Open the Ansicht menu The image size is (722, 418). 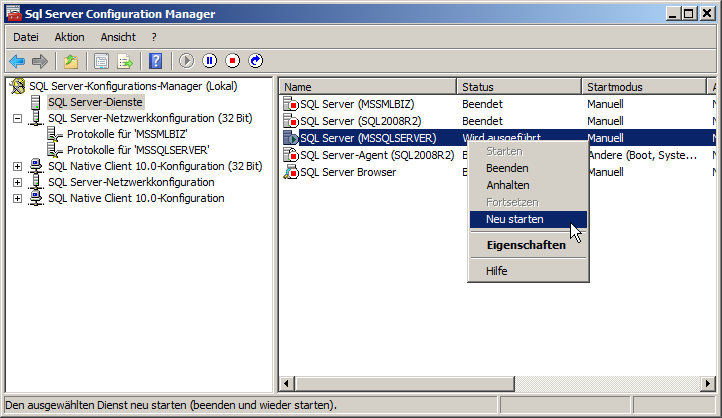pos(118,37)
